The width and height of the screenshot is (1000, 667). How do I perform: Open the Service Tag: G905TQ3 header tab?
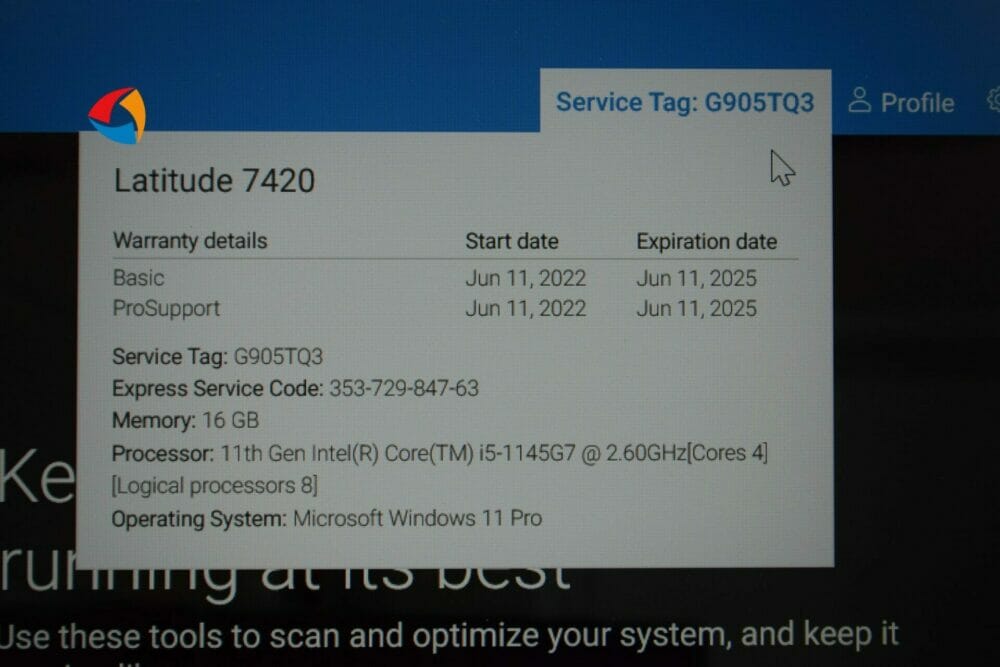685,102
